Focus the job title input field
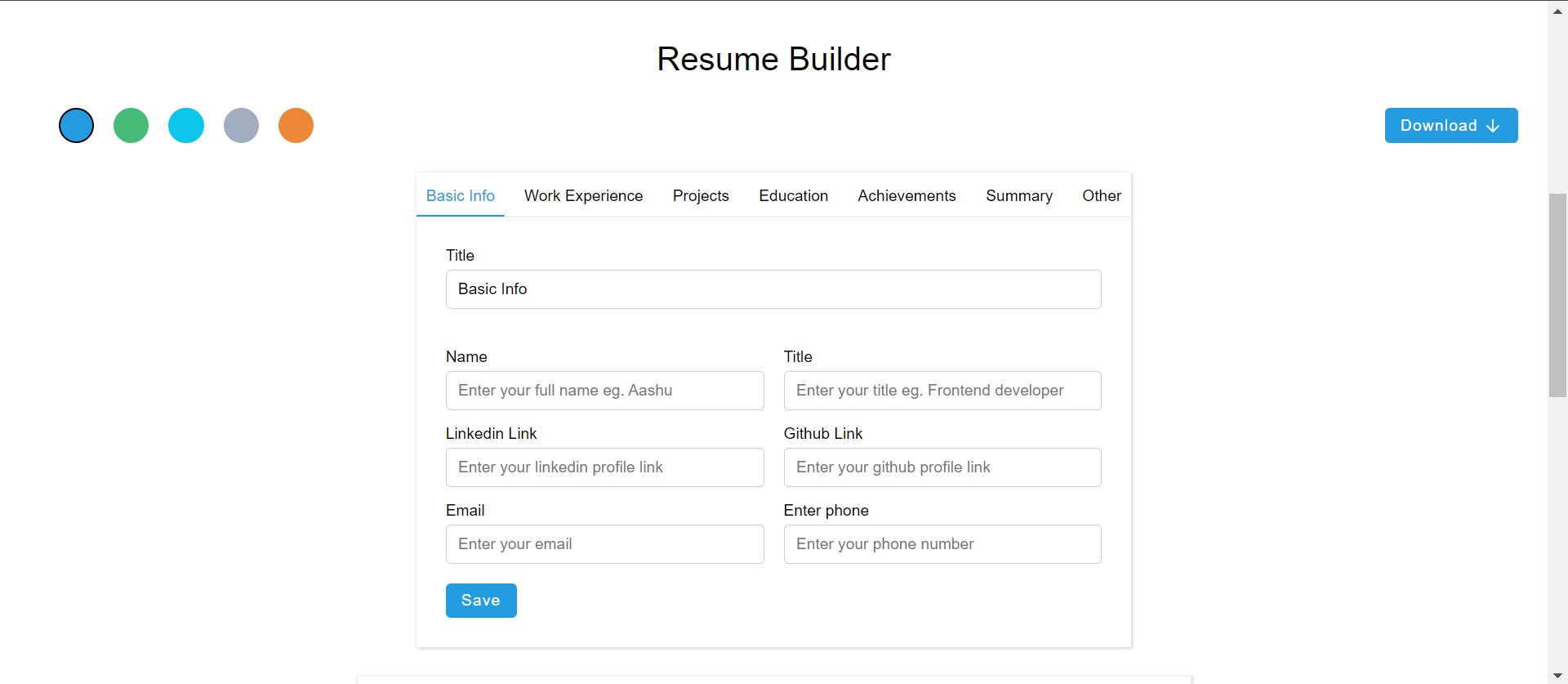Screen dimensions: 1568x684 pyautogui.click(x=942, y=391)
